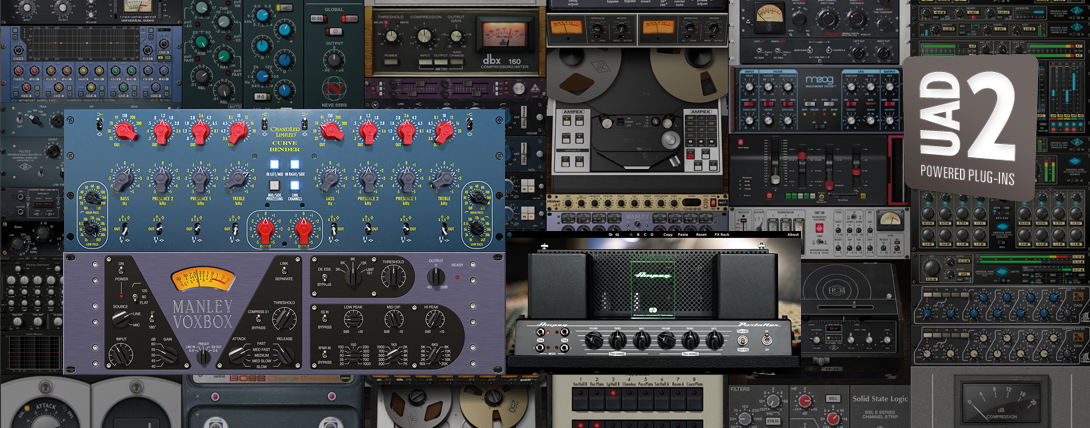Click right red output knob on Curve Bender
Screen dimensions: 1090x428
coord(304,229)
